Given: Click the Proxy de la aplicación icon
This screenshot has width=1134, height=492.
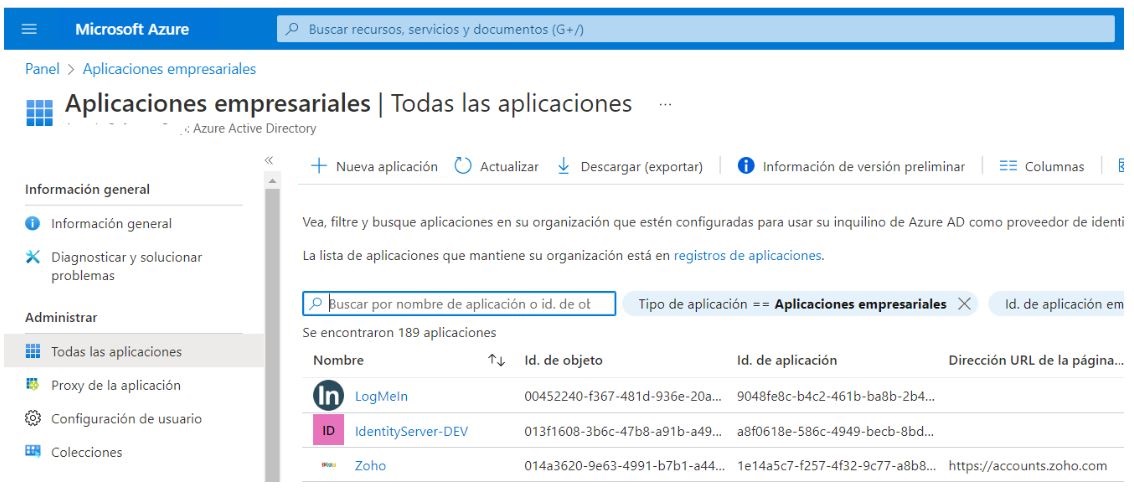Looking at the screenshot, I should coord(33,385).
